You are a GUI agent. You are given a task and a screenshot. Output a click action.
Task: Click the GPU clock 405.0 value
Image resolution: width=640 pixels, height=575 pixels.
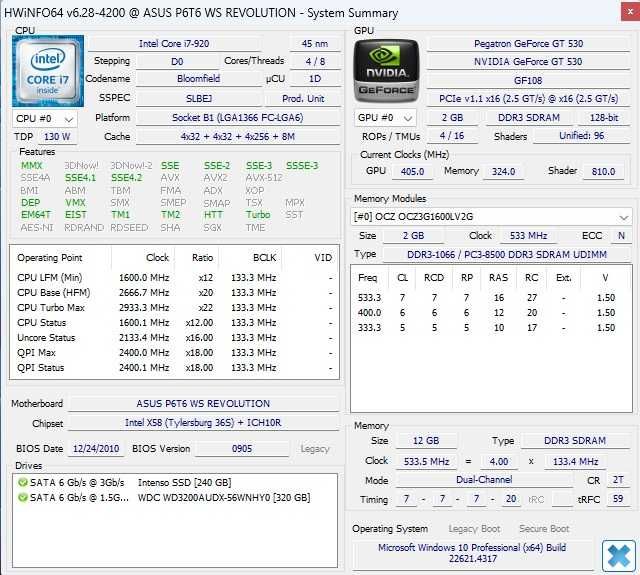412,171
